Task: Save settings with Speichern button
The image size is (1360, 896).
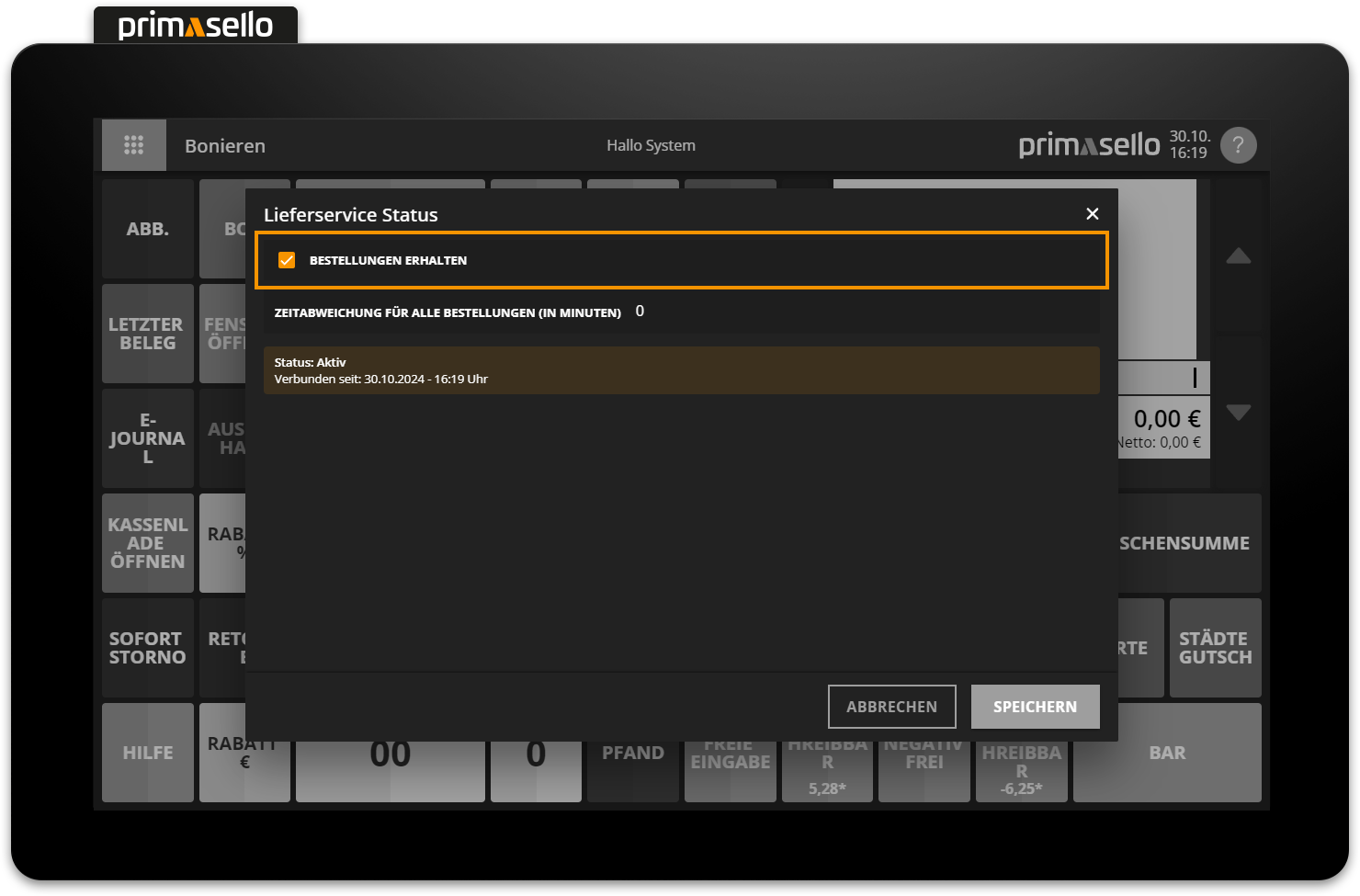Action: point(1035,707)
